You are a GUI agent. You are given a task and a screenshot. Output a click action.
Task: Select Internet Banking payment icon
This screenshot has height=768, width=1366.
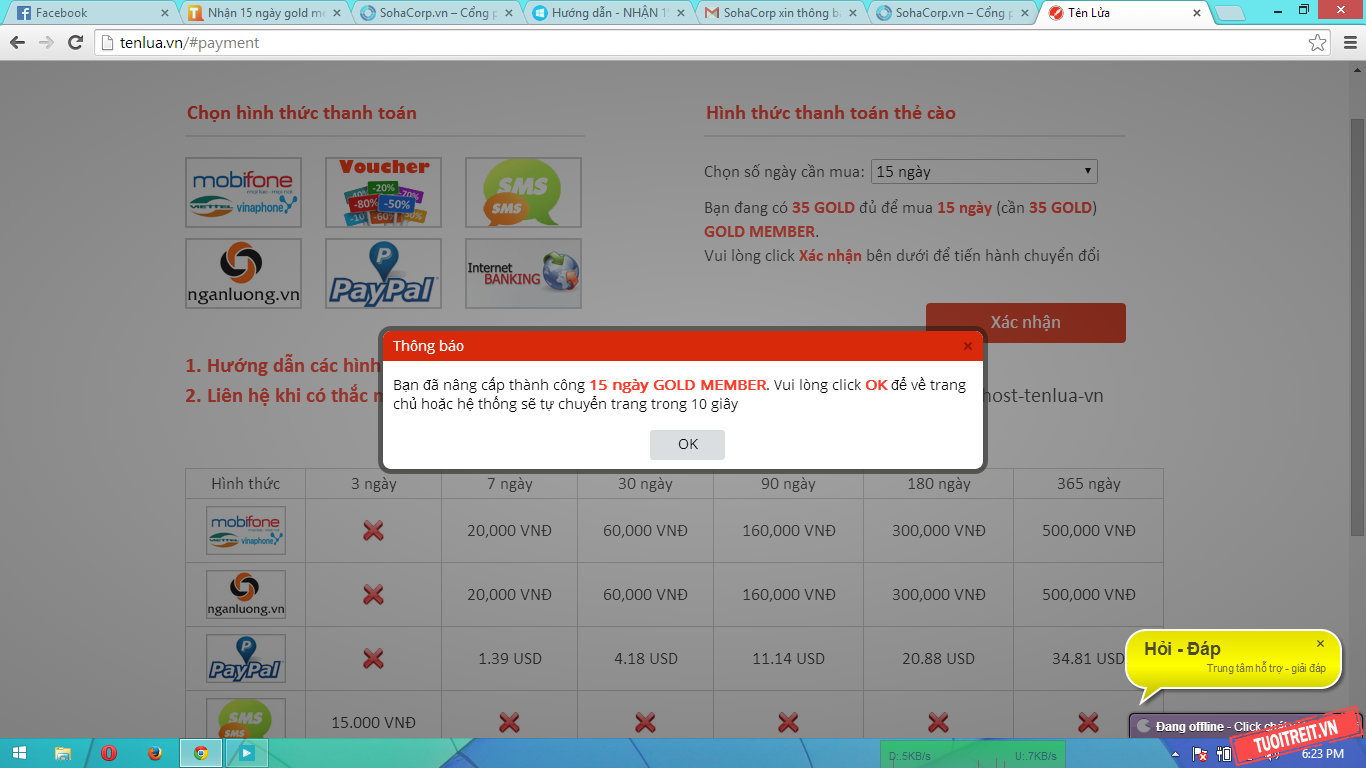(523, 273)
